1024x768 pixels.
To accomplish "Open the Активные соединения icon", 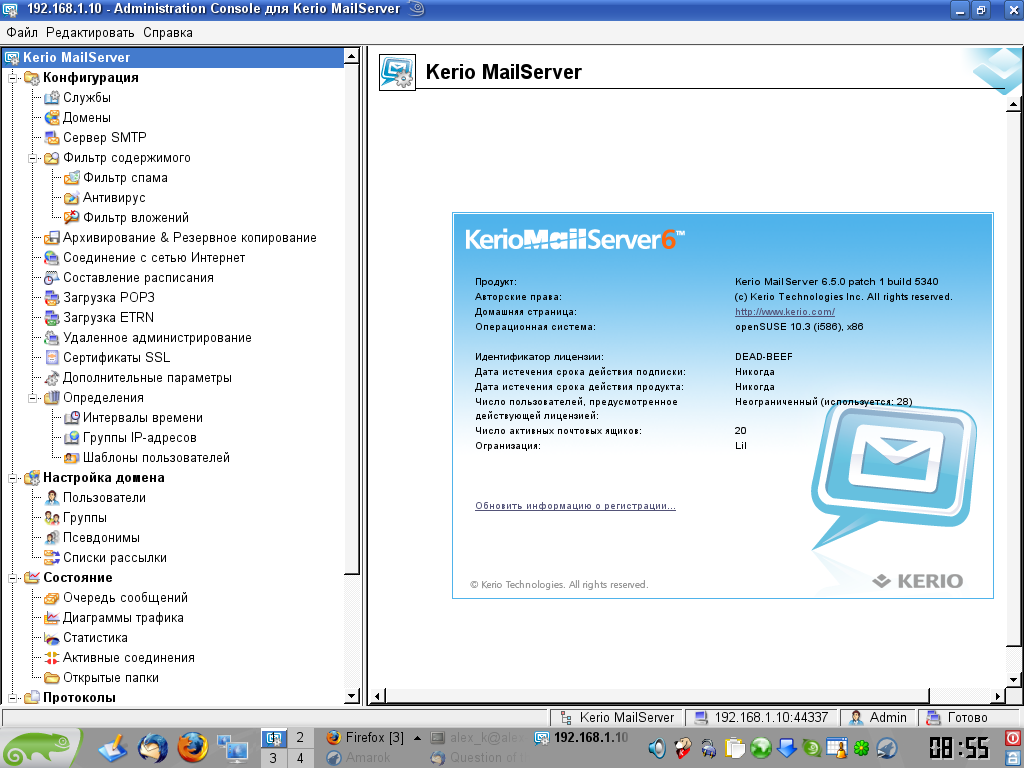I will pyautogui.click(x=52, y=658).
